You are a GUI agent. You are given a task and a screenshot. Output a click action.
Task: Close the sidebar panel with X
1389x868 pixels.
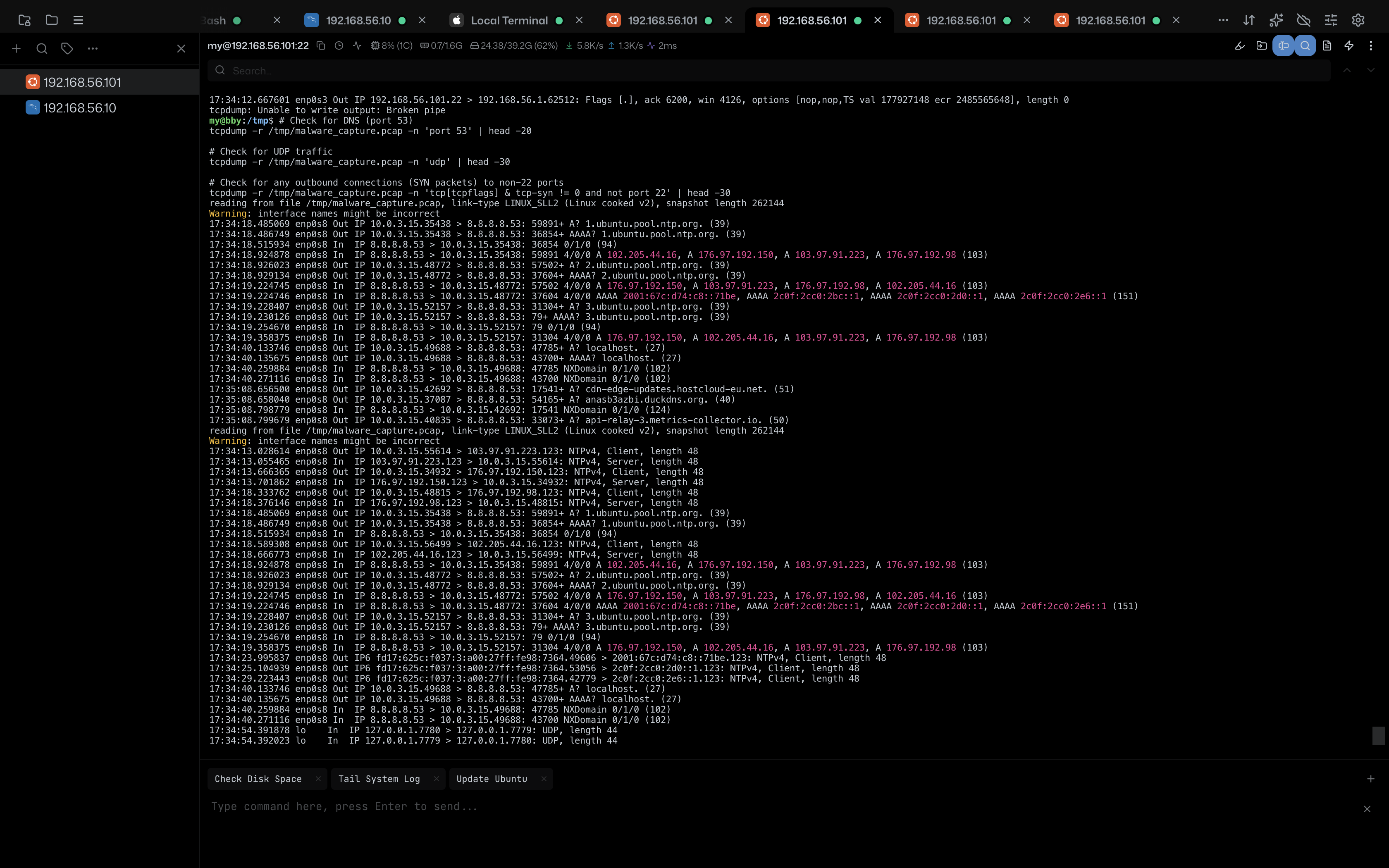[181, 49]
